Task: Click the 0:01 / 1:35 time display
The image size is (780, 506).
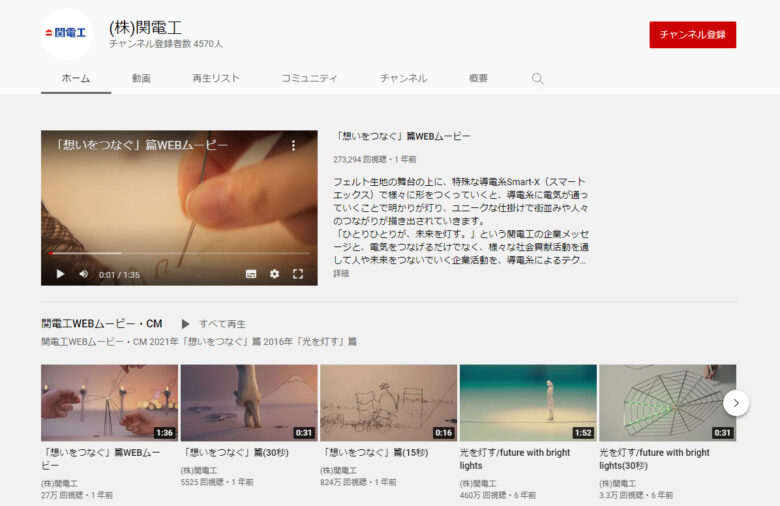Action: coord(119,275)
